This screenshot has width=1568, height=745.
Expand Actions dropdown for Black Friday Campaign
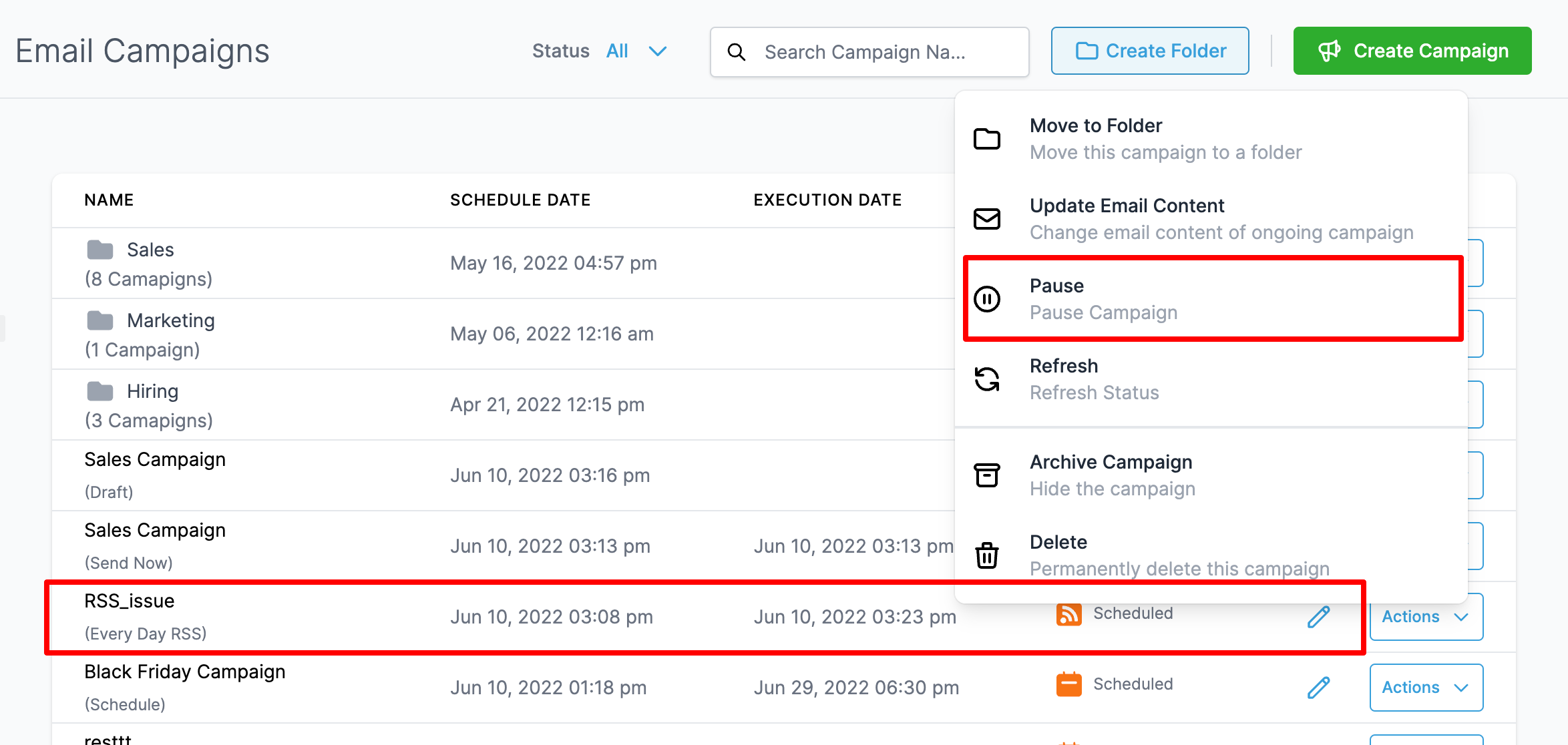coord(1426,688)
